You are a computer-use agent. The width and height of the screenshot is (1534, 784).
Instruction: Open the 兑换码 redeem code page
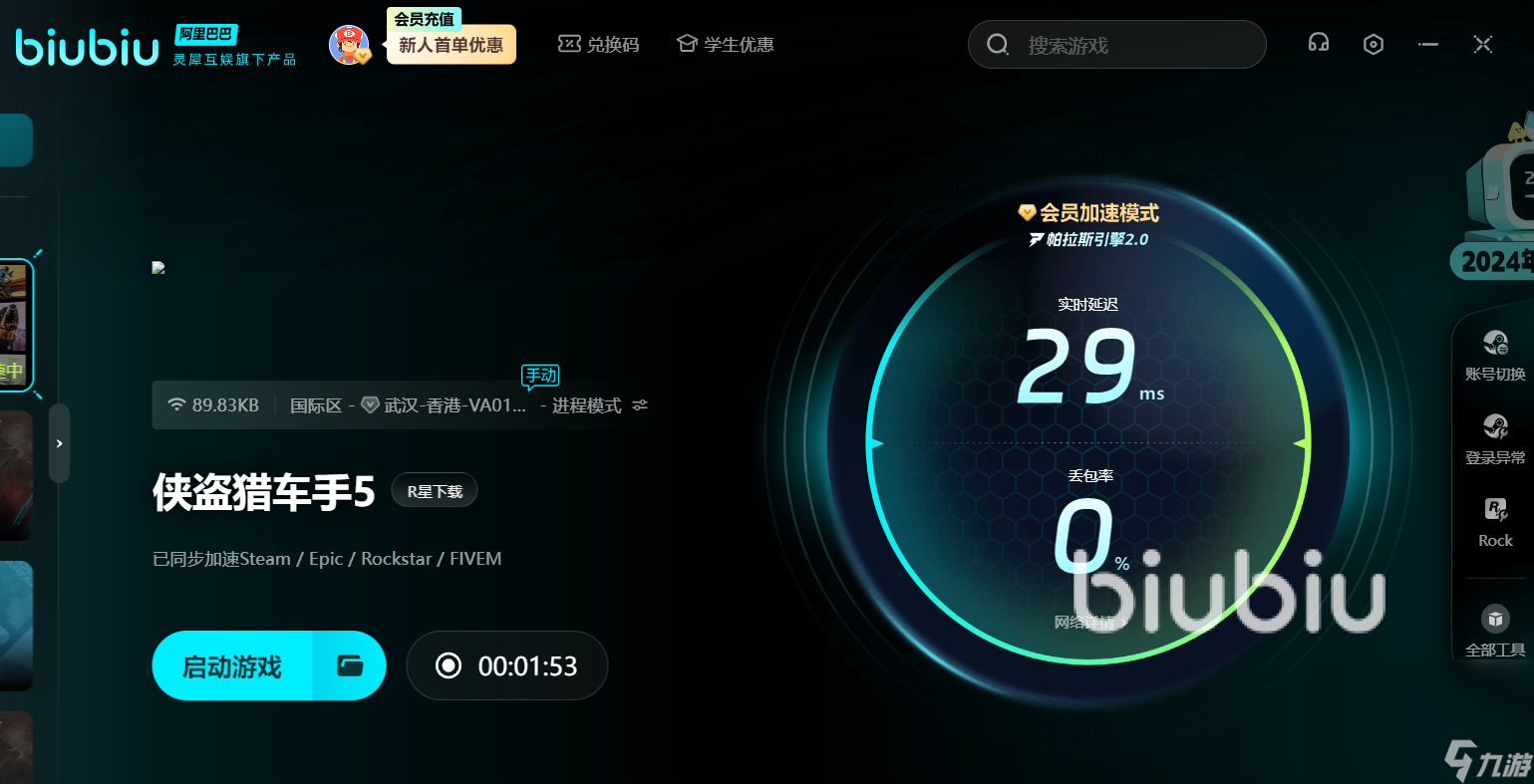pos(598,45)
